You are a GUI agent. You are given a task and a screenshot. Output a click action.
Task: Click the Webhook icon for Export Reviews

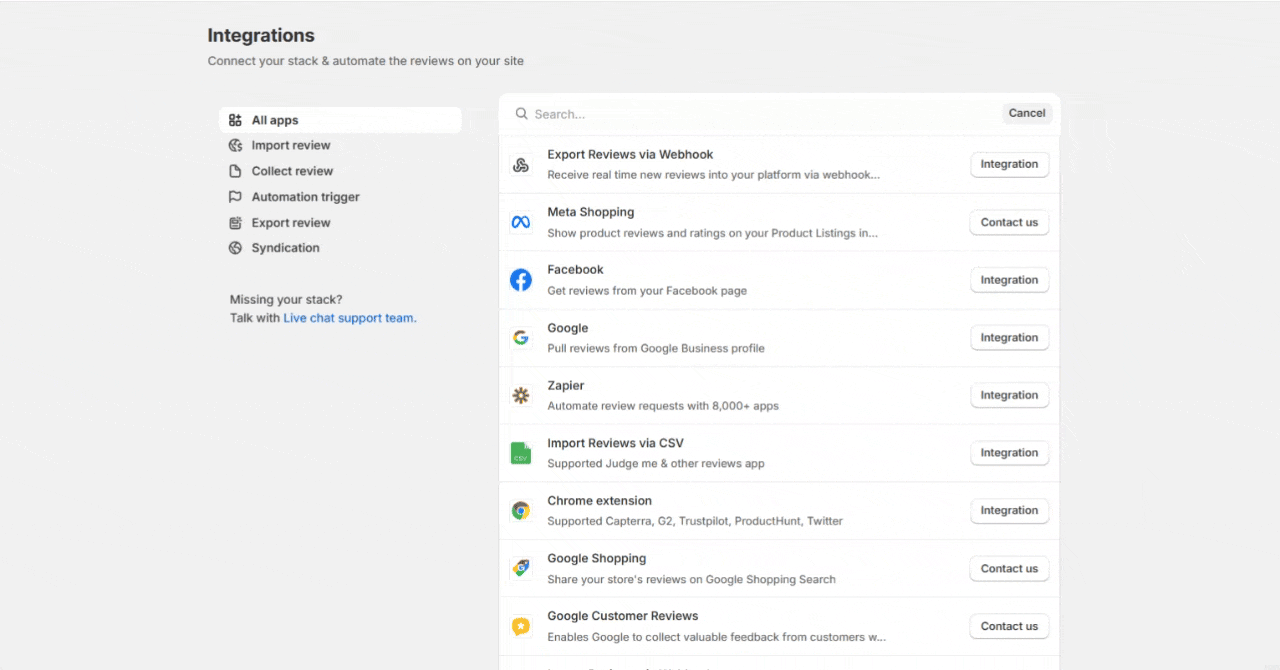521,165
